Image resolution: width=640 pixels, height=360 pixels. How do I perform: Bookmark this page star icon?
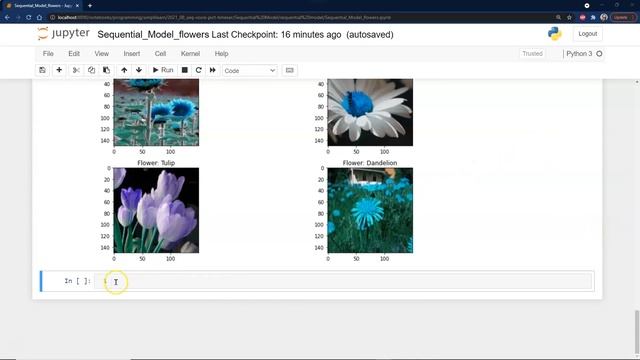click(x=569, y=18)
